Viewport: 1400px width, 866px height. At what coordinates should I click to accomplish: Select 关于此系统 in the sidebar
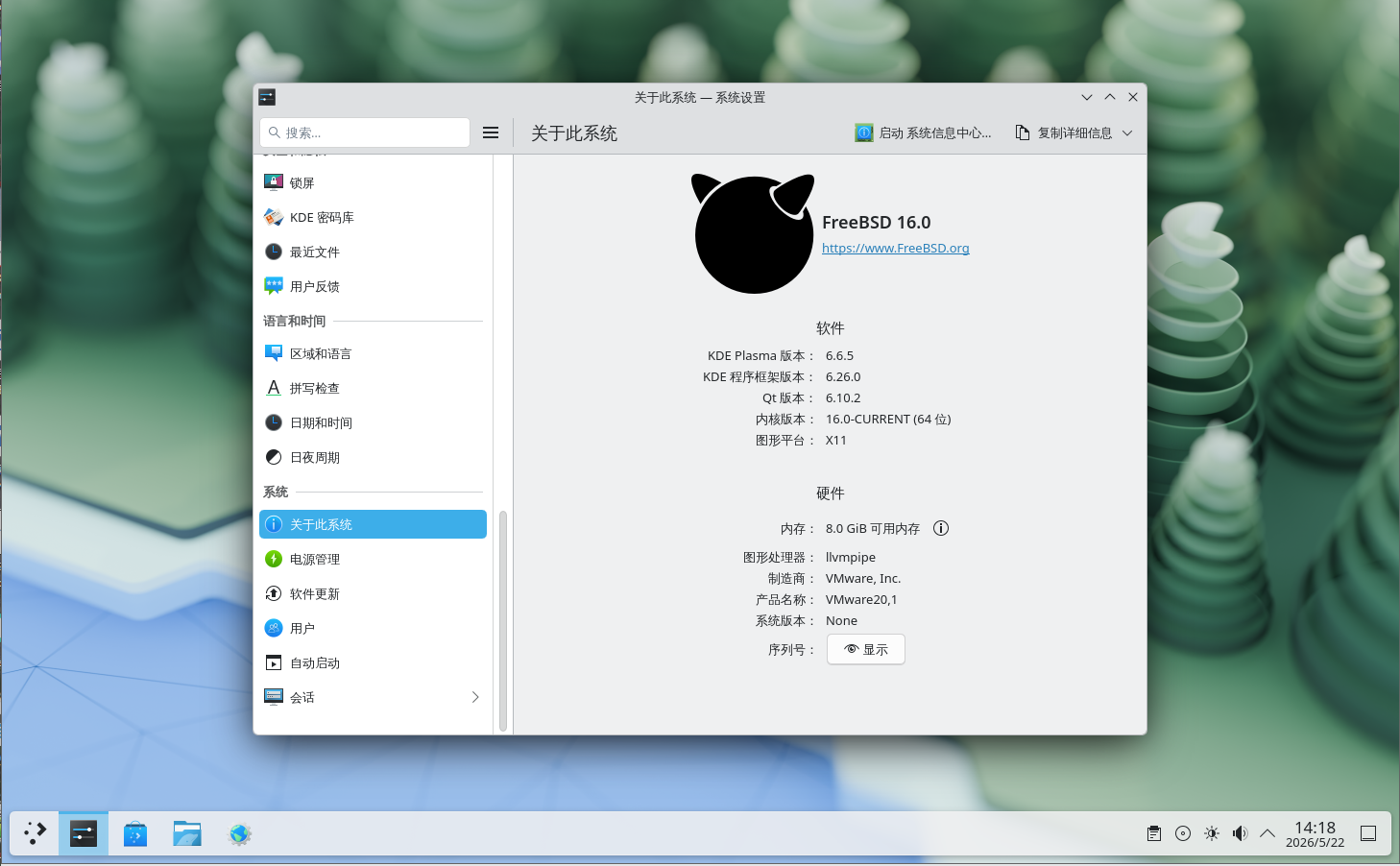point(373,524)
